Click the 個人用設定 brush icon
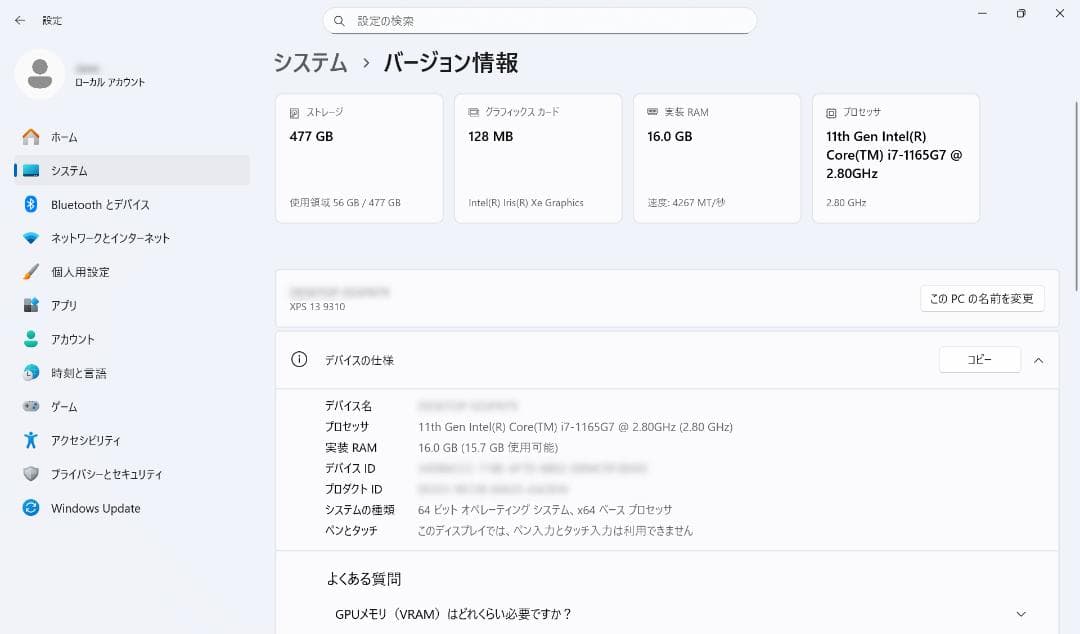This screenshot has height=634, width=1080. pyautogui.click(x=31, y=271)
